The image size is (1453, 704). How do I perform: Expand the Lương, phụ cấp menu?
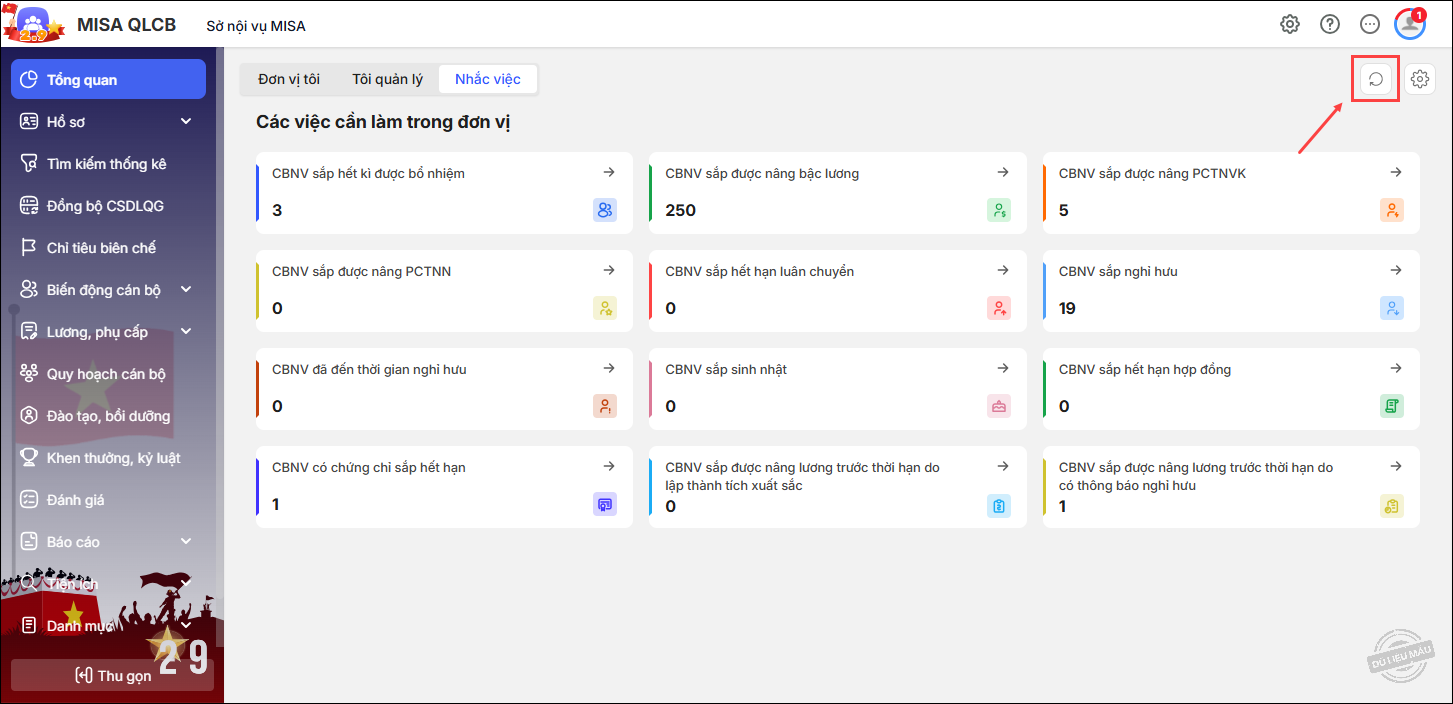pyautogui.click(x=185, y=332)
